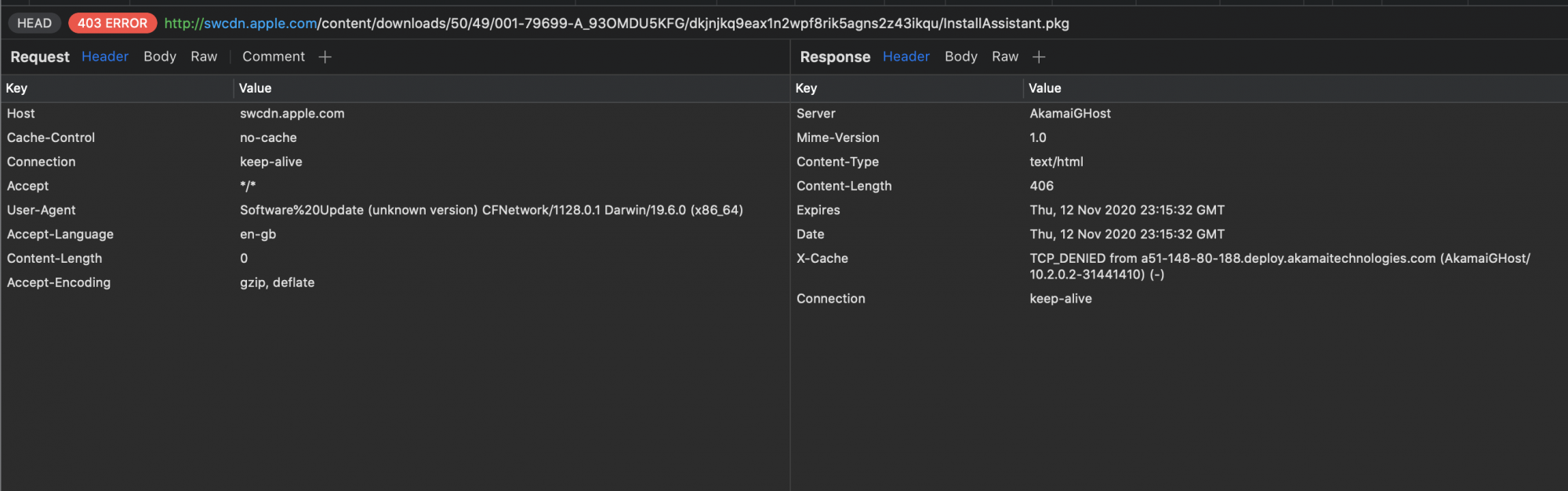Screen dimensions: 1568x491
Task: Open the Request Body tab
Action: 160,56
